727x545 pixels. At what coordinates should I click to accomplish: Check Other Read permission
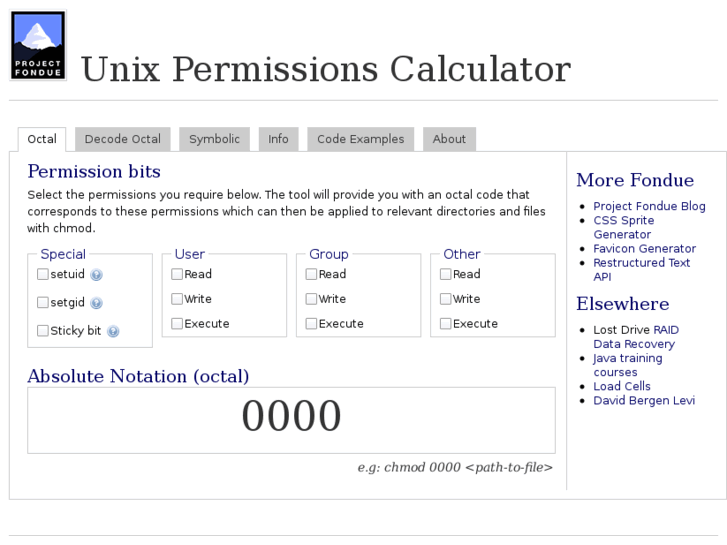pyautogui.click(x=446, y=274)
